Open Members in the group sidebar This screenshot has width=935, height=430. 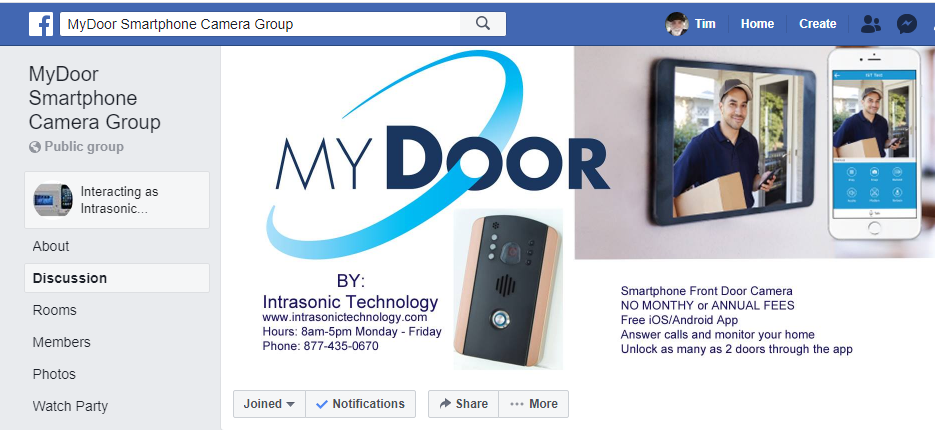tap(61, 342)
